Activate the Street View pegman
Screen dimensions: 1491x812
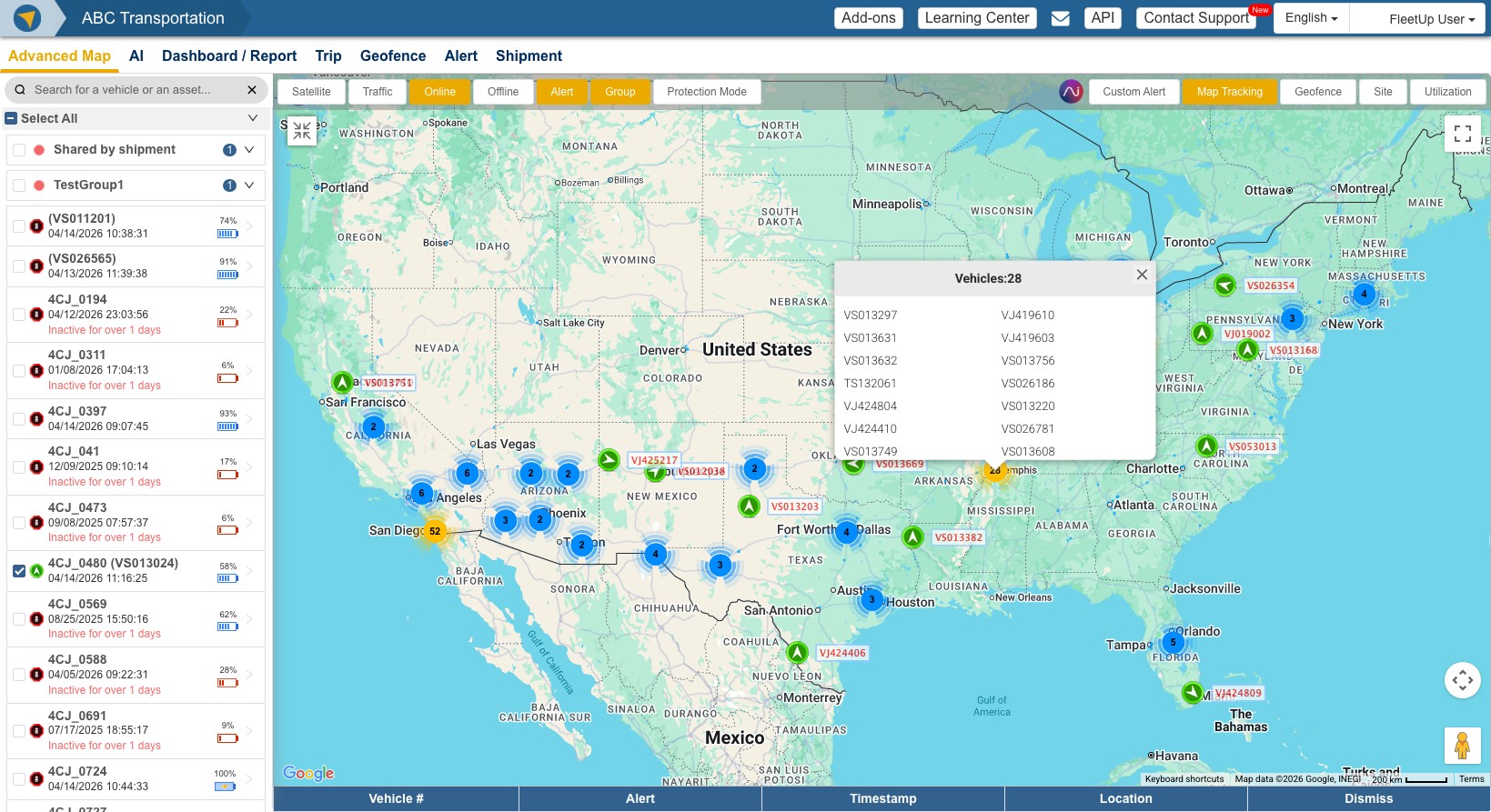1463,746
